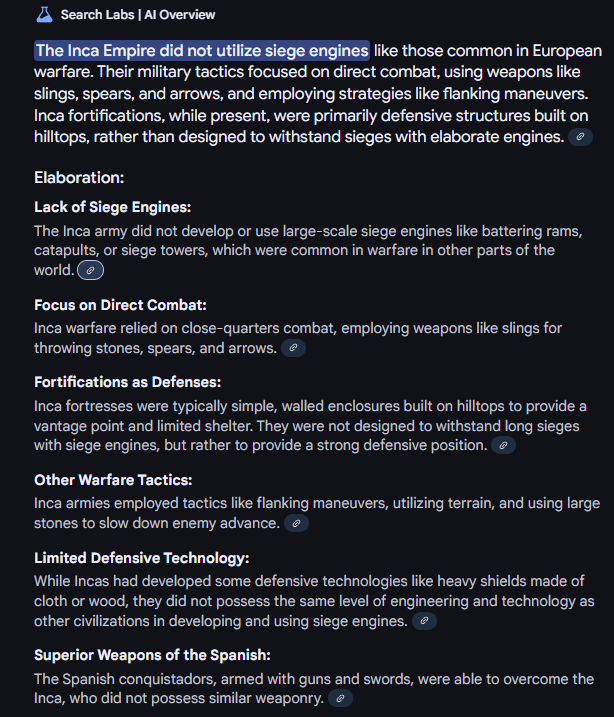Open source link after 'possess similar weaponry.'
The height and width of the screenshot is (717, 614).
tap(340, 699)
